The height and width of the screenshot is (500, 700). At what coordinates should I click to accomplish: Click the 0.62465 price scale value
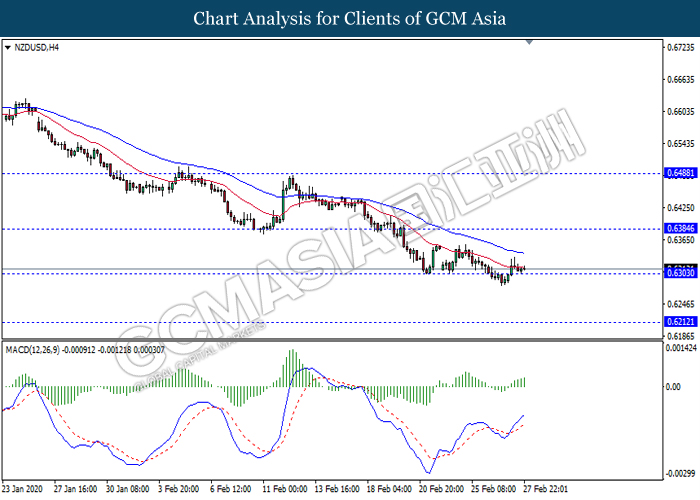[x=681, y=304]
